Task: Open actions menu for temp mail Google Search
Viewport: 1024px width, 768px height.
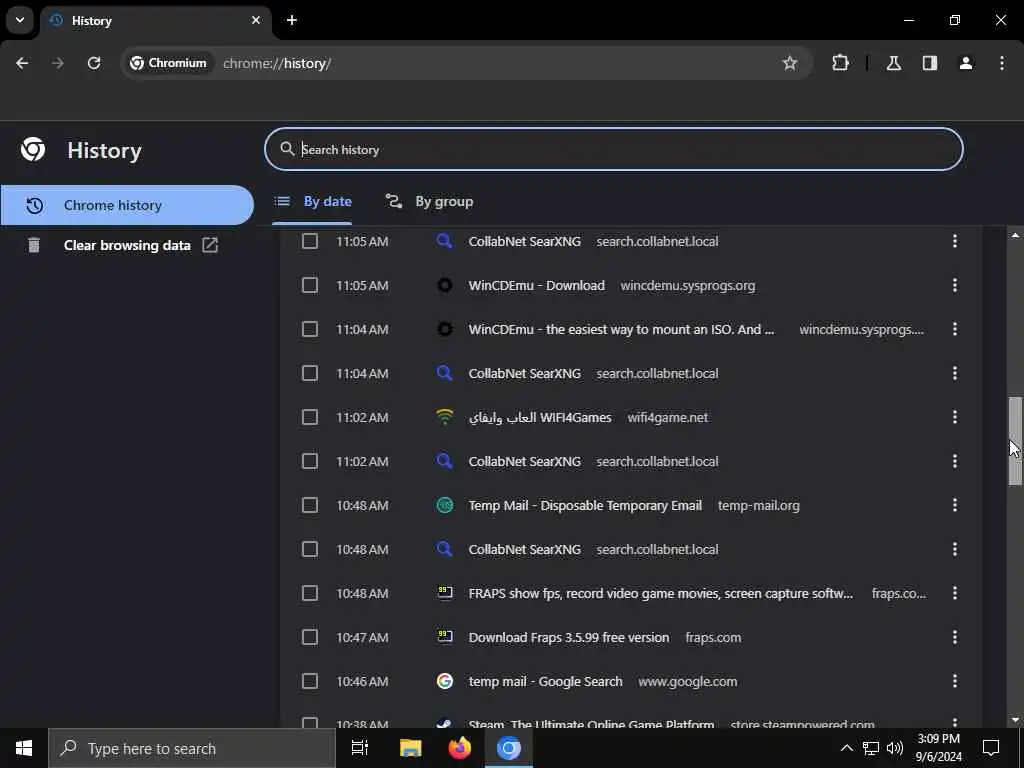Action: [955, 681]
